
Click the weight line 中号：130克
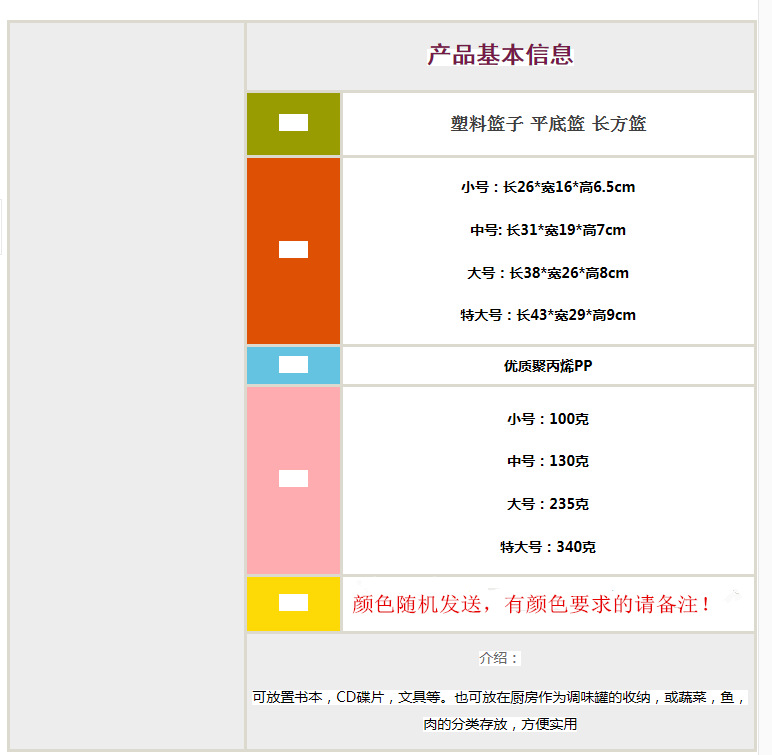tap(548, 461)
